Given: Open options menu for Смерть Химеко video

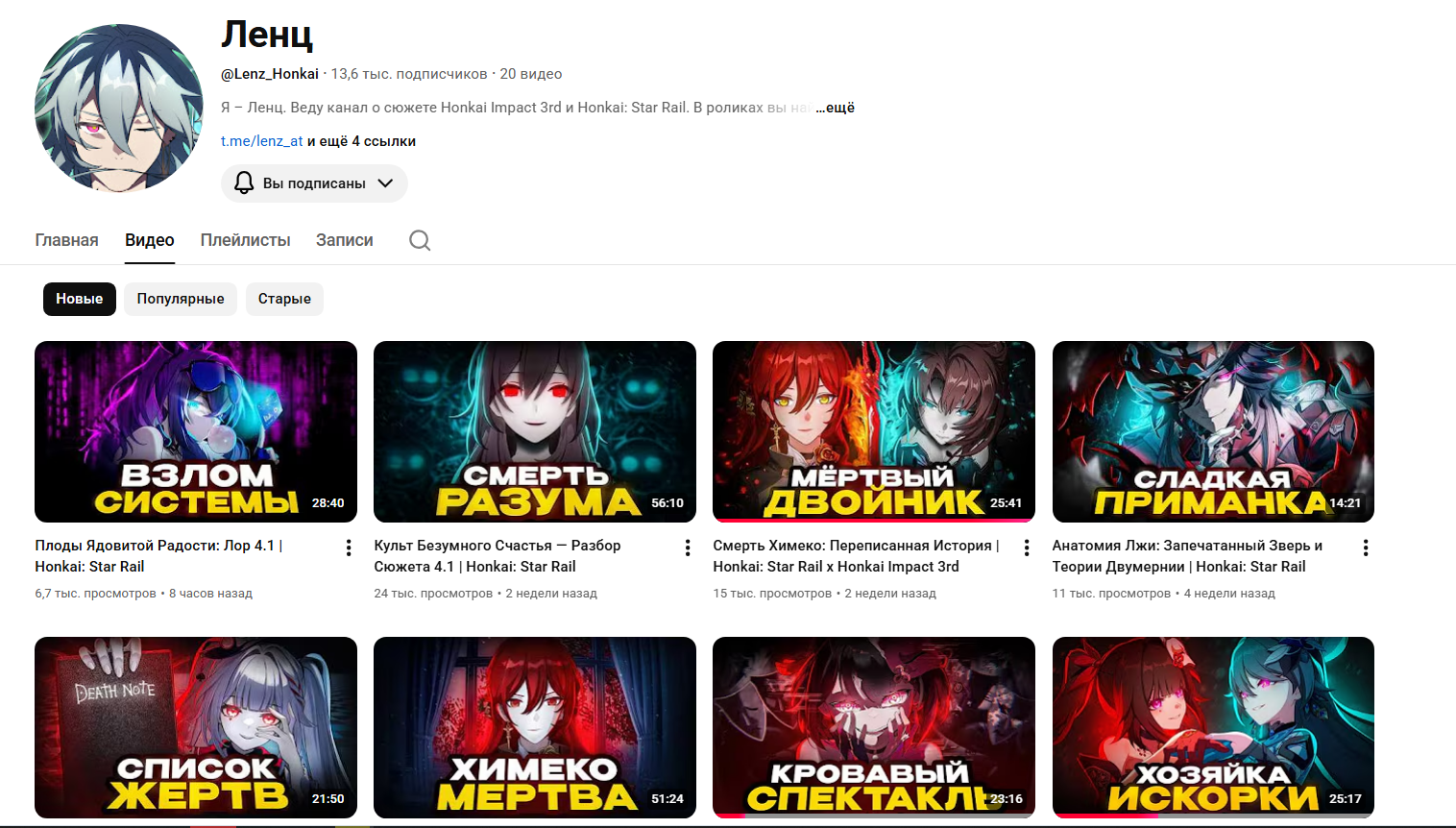Looking at the screenshot, I should click(1027, 548).
